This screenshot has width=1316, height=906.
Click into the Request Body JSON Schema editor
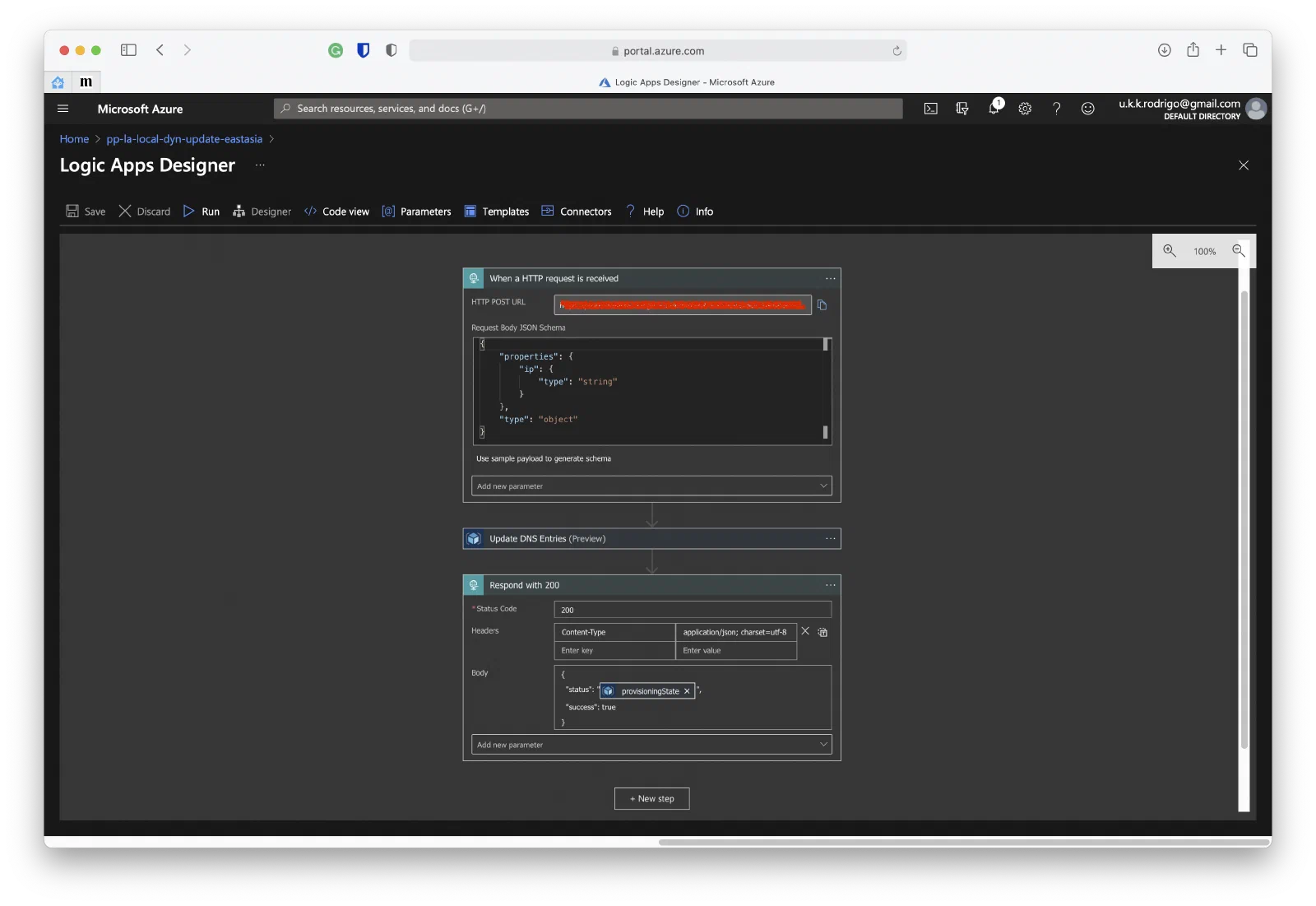pyautogui.click(x=651, y=391)
